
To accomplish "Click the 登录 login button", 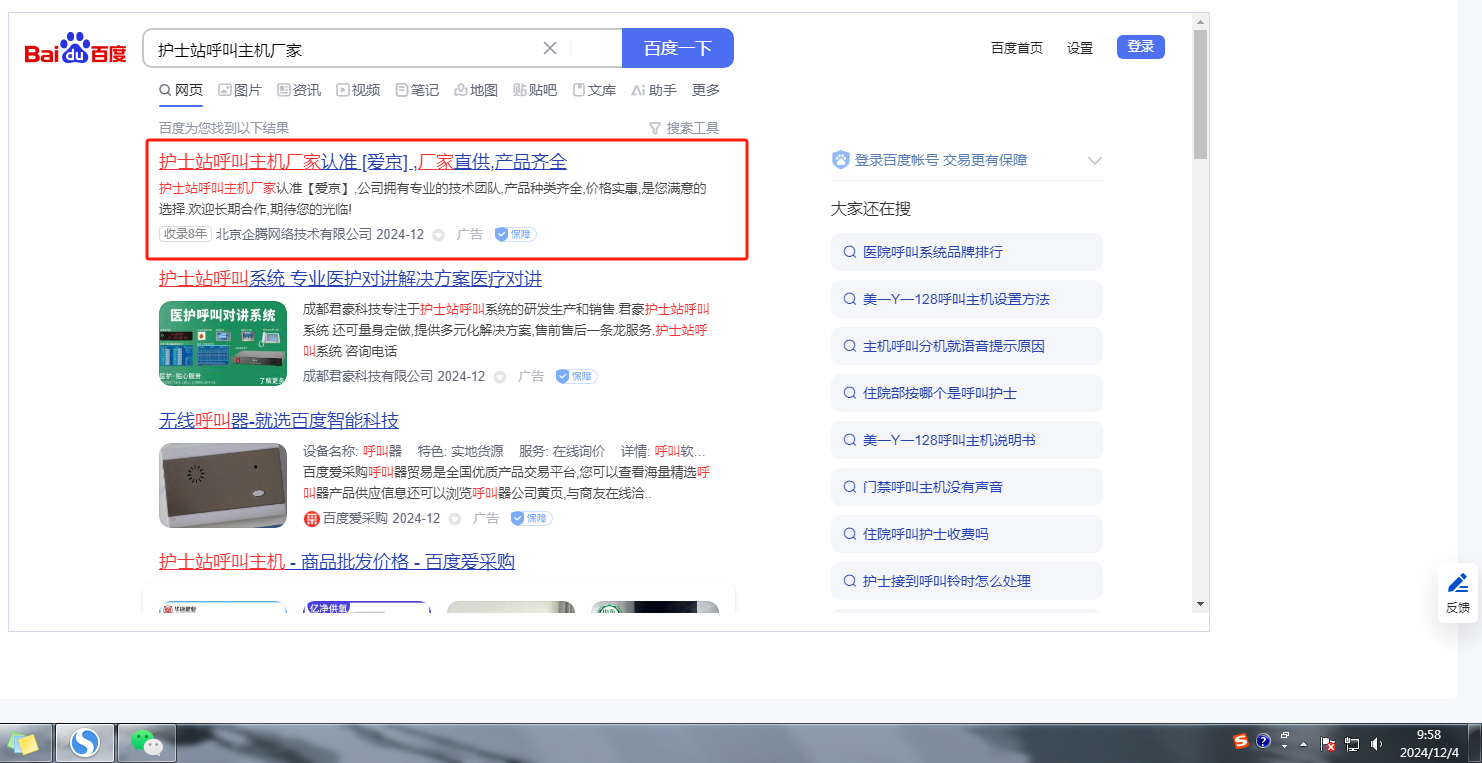I will click(1140, 47).
